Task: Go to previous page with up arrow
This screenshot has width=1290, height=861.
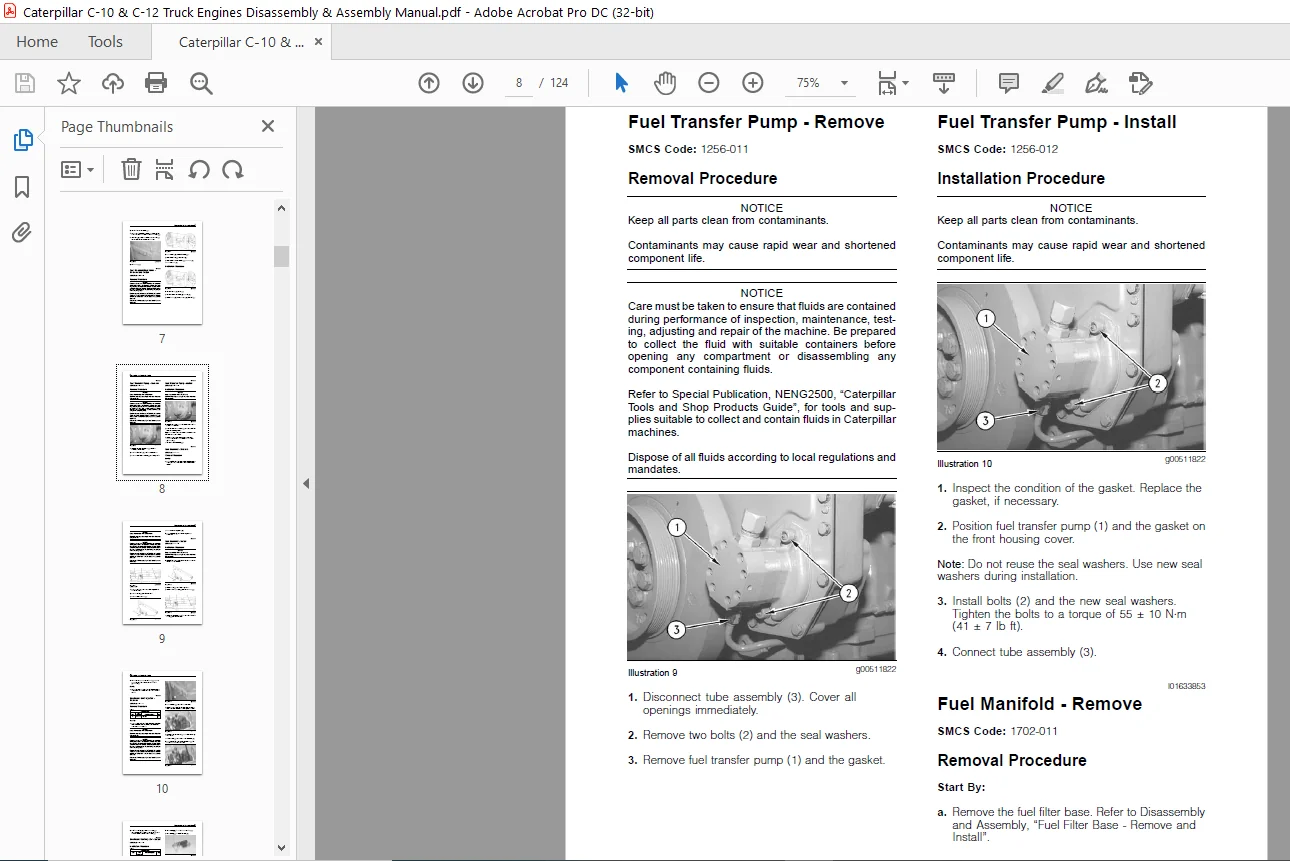Action: [x=429, y=83]
